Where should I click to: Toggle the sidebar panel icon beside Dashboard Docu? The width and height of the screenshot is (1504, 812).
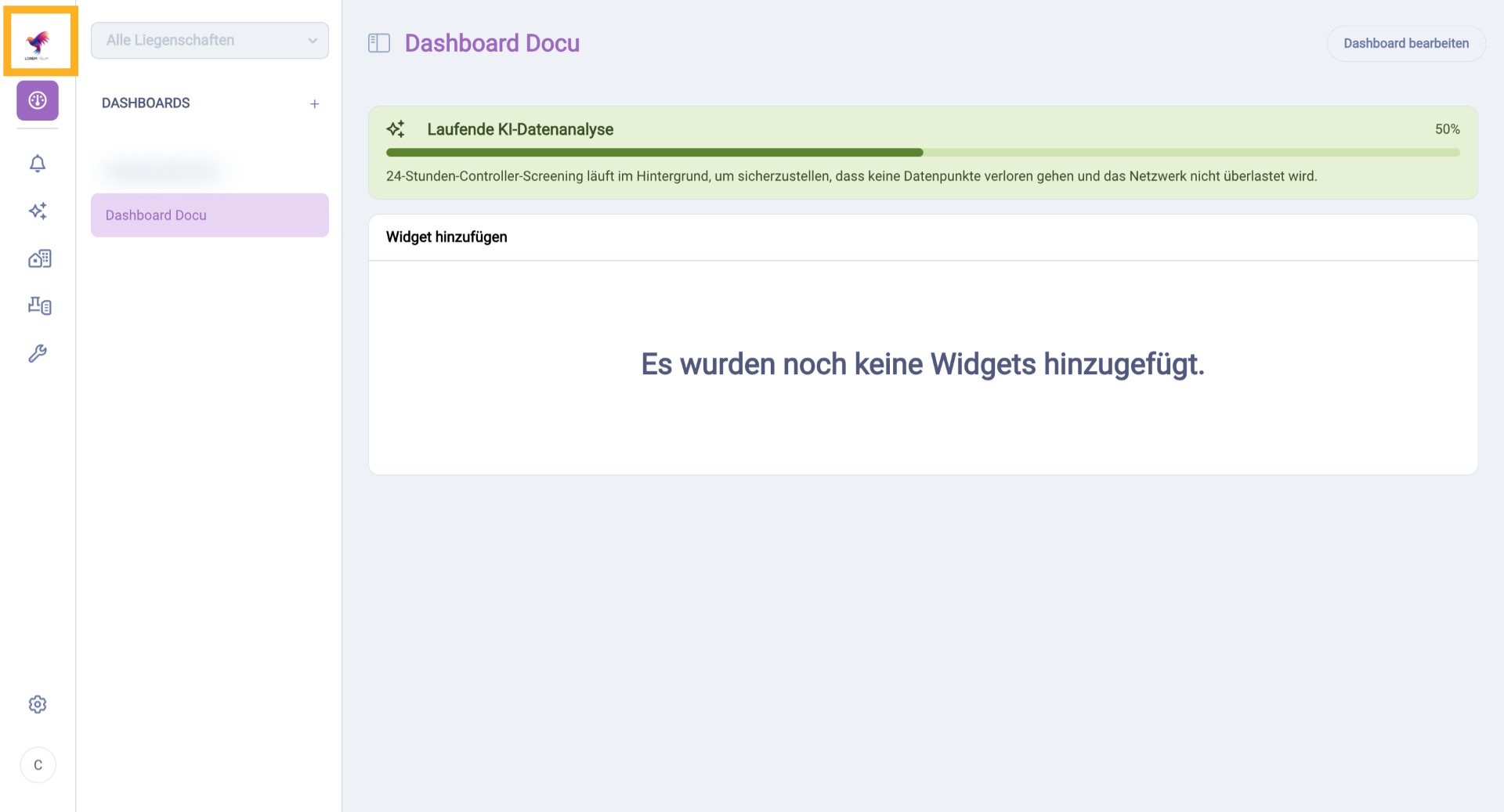[378, 43]
